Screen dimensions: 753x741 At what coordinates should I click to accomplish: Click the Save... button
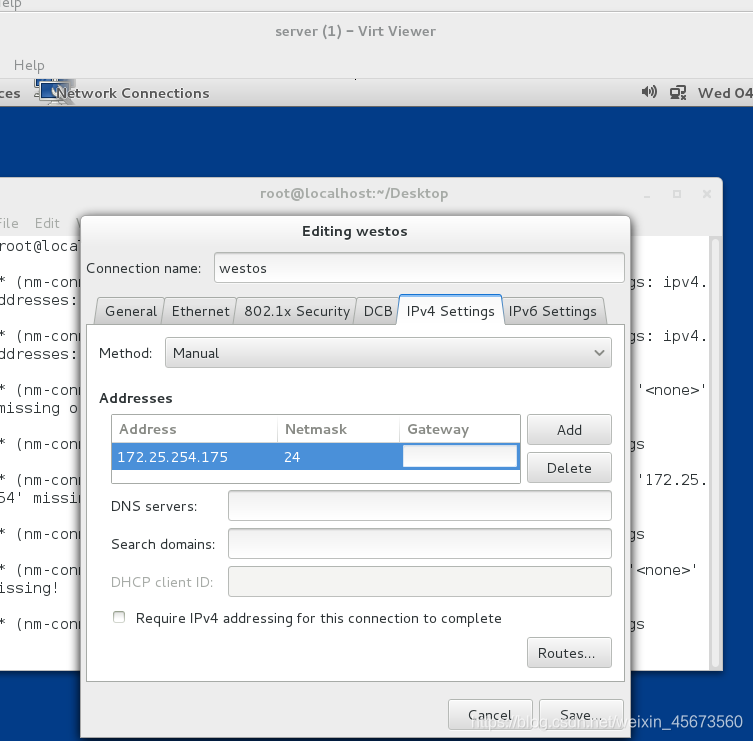[x=581, y=715]
